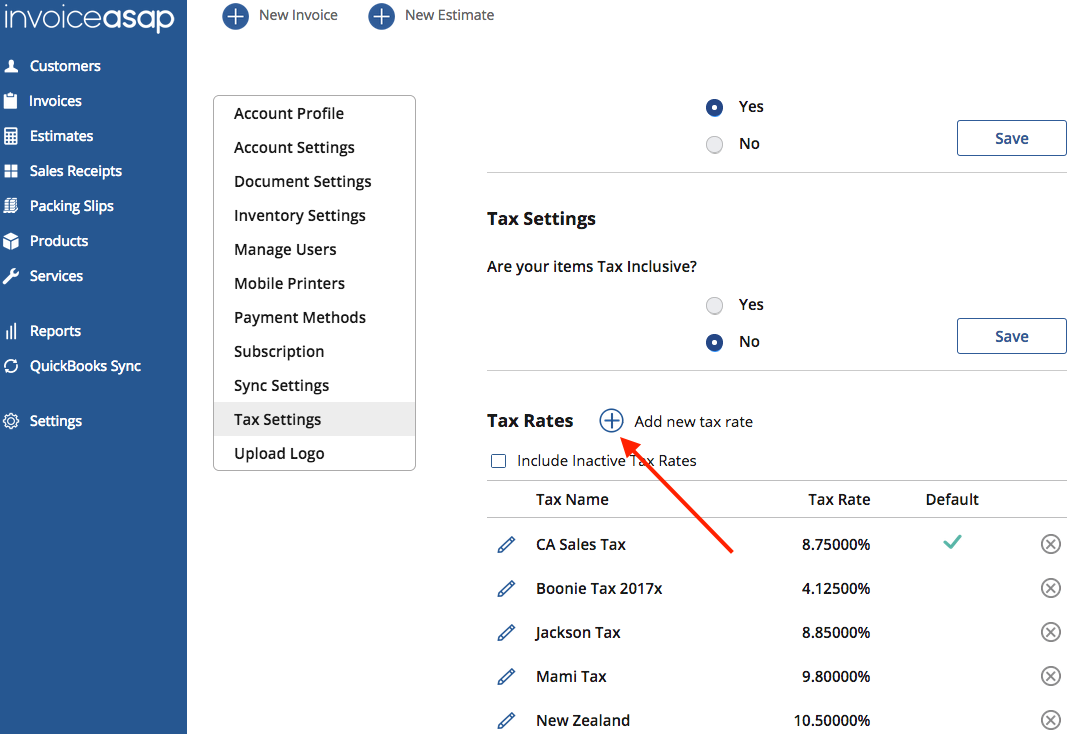Select No radio in top section

tap(714, 144)
